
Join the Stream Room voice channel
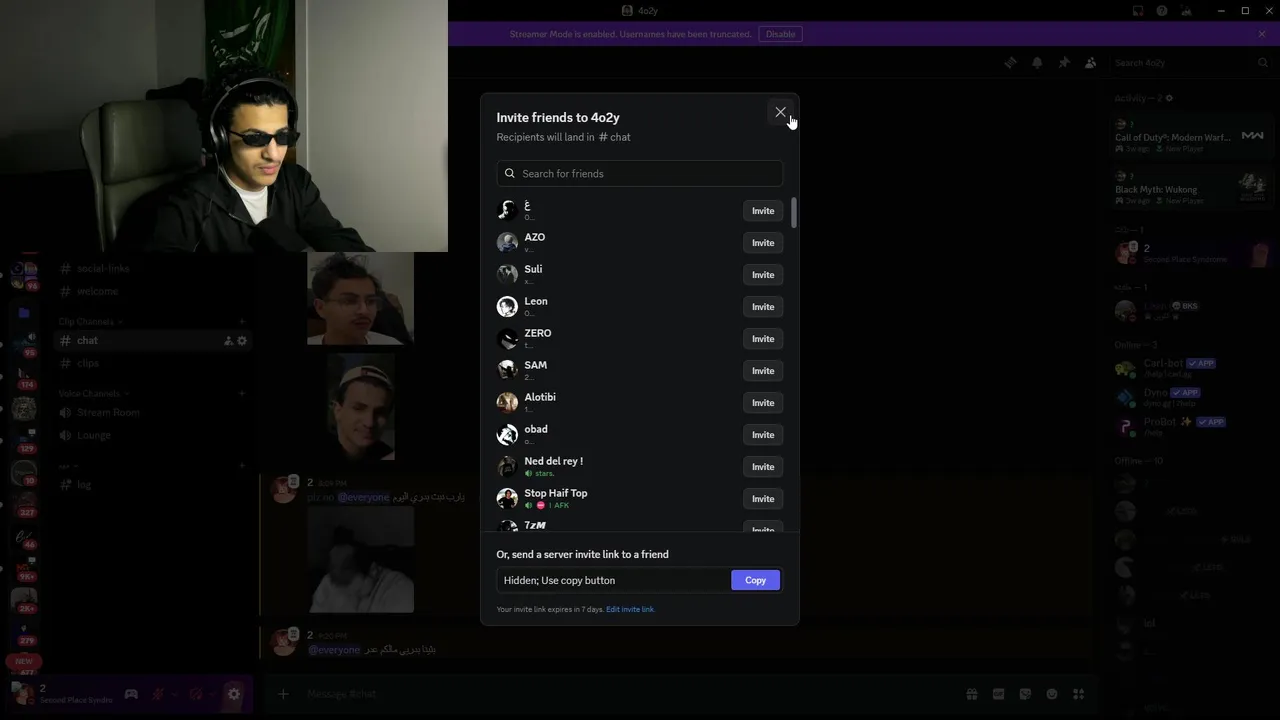pyautogui.click(x=152, y=412)
